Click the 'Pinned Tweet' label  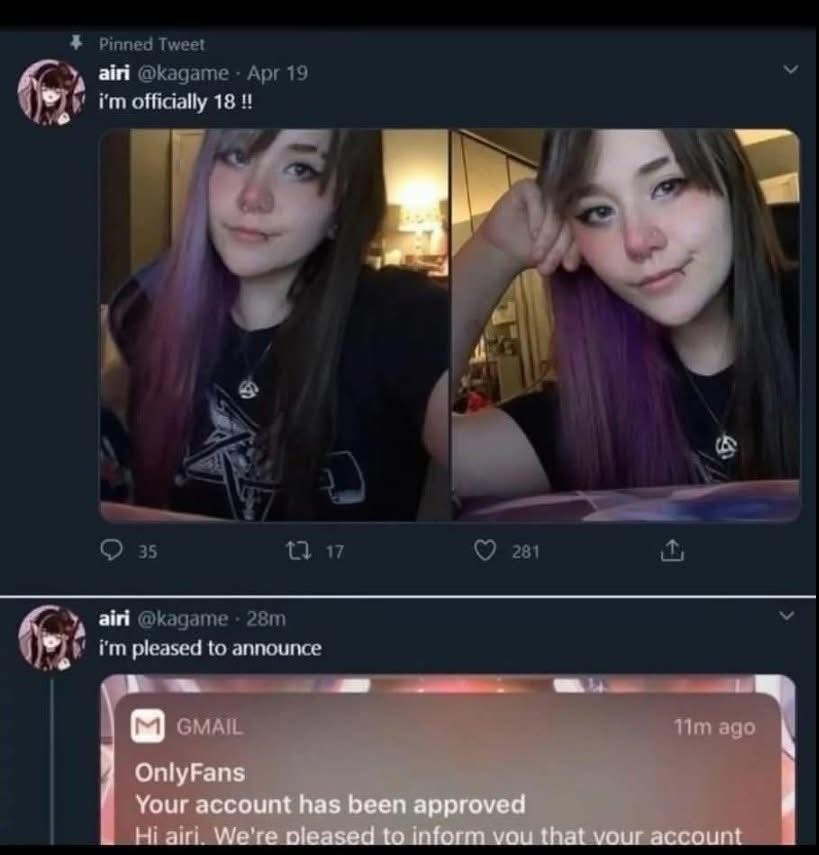click(152, 44)
